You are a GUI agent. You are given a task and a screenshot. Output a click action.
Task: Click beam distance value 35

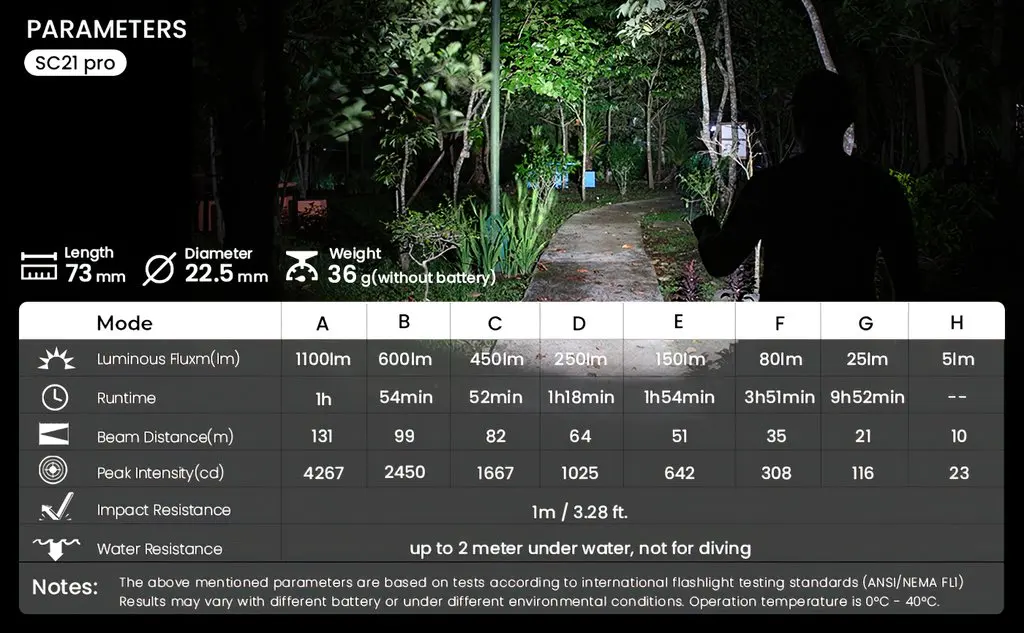coord(776,436)
